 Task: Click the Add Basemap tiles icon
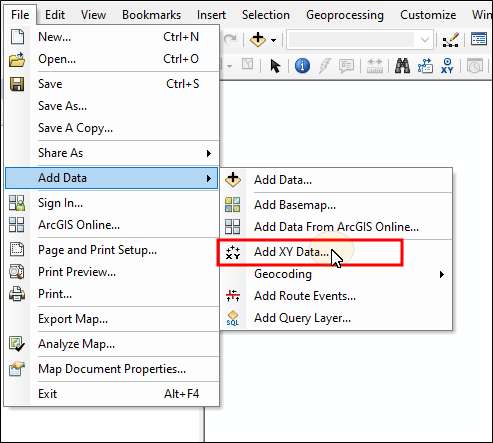point(233,205)
